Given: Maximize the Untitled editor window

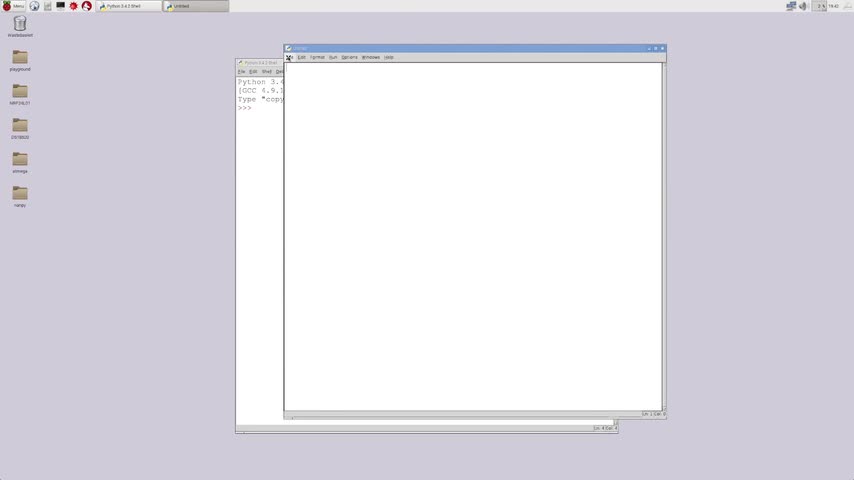Looking at the screenshot, I should point(655,48).
